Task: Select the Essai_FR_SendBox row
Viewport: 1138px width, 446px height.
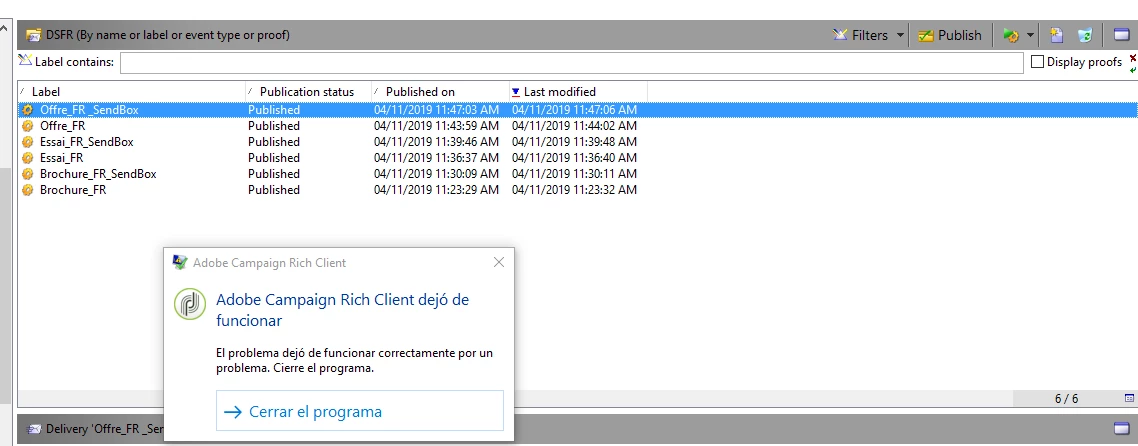Action: click(x=578, y=142)
